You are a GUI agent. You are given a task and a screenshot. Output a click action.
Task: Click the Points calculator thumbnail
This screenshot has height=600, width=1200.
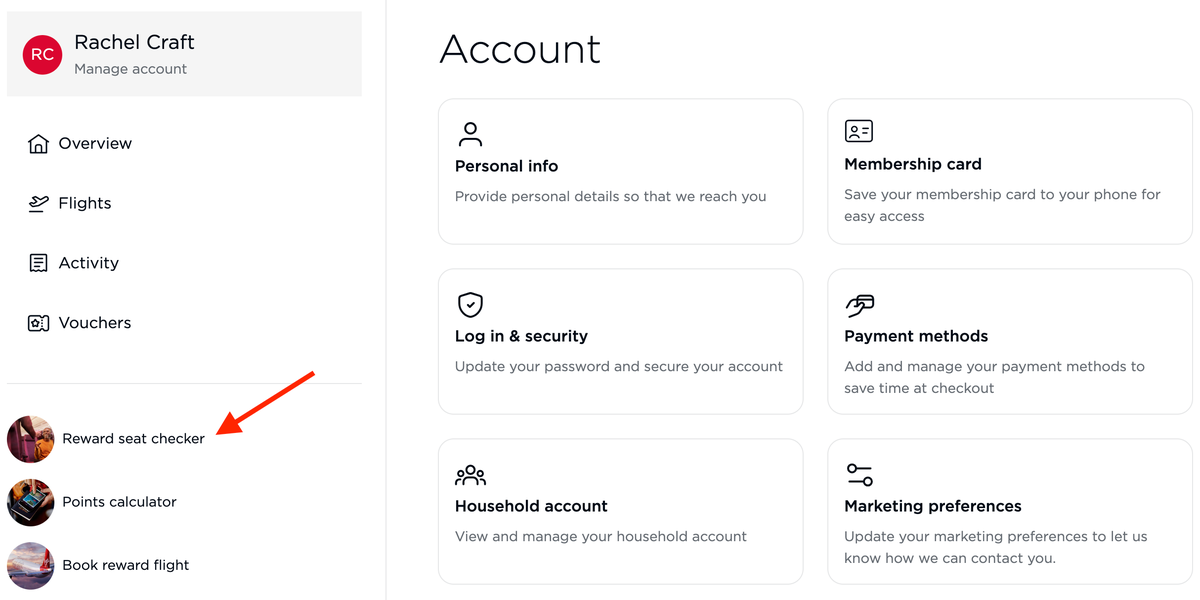(30, 501)
